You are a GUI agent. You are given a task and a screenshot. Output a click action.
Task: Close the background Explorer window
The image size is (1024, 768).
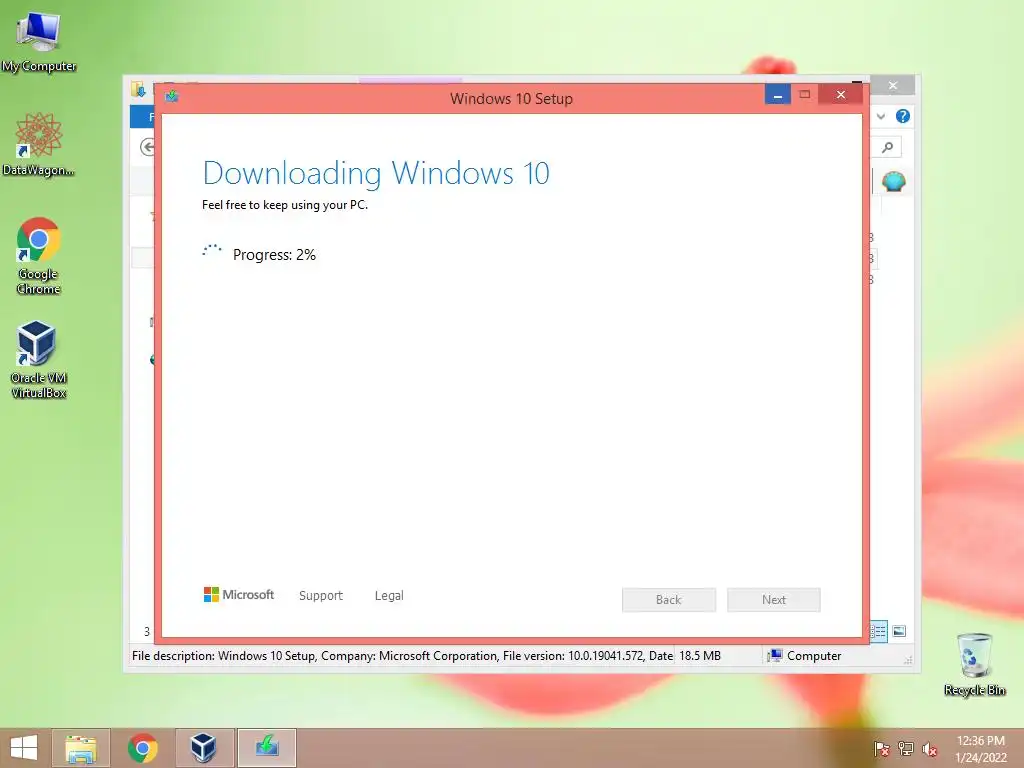click(893, 86)
